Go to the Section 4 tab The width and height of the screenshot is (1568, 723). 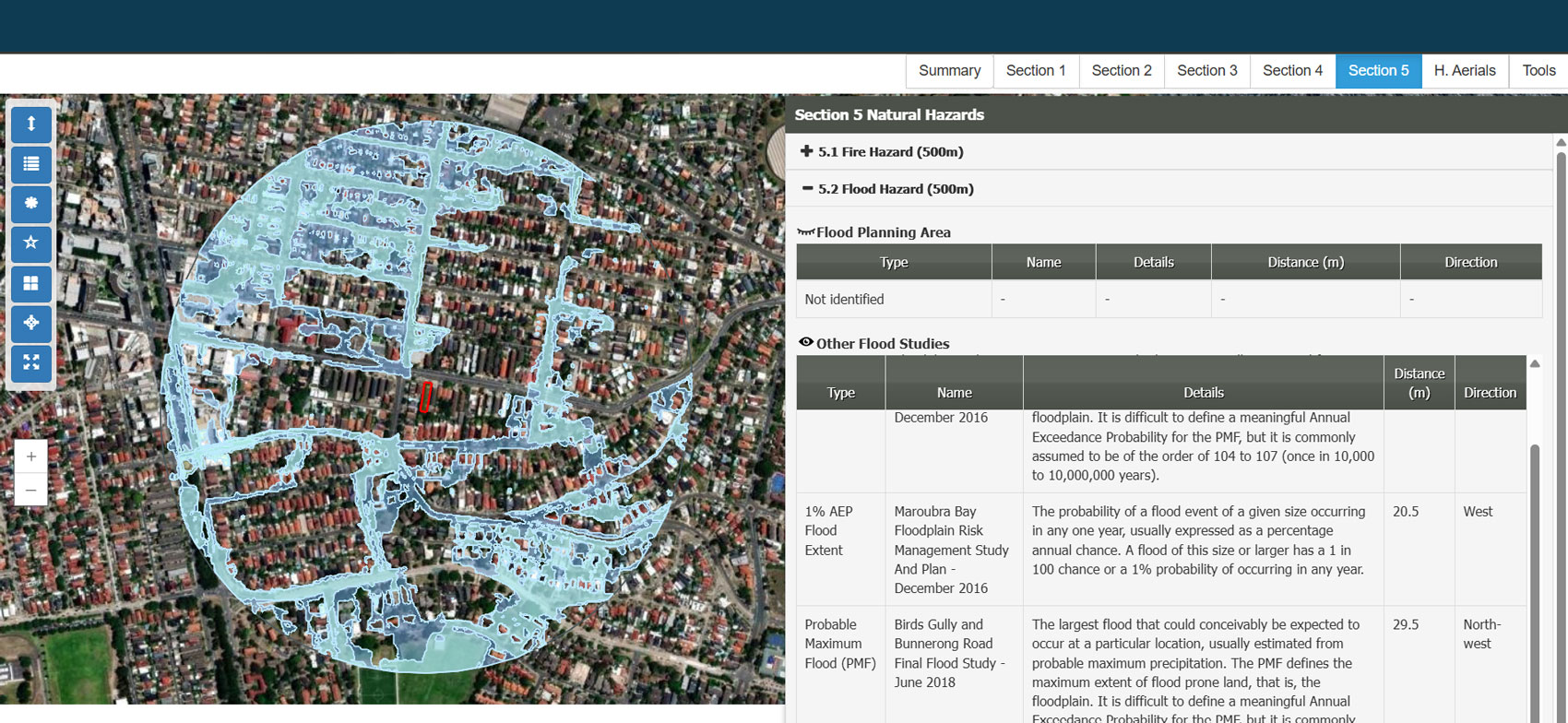(x=1292, y=71)
